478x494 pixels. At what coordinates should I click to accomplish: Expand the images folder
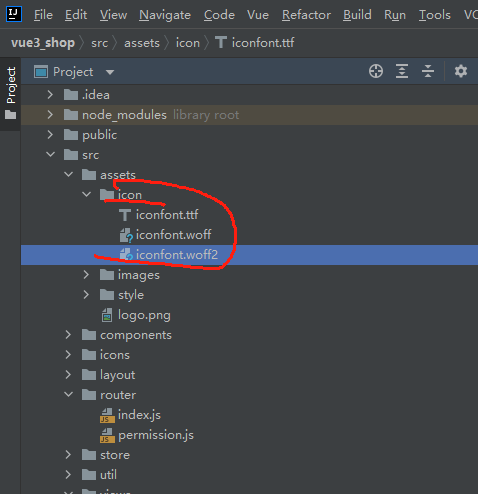[x=86, y=275]
